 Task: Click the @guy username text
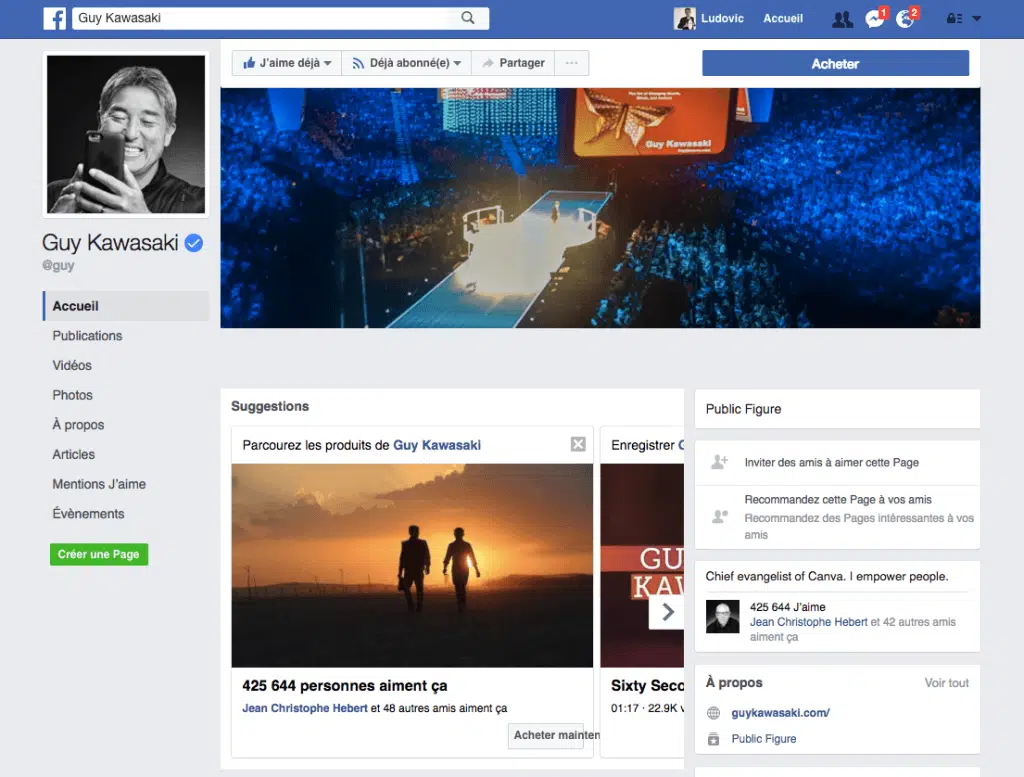coord(58,265)
